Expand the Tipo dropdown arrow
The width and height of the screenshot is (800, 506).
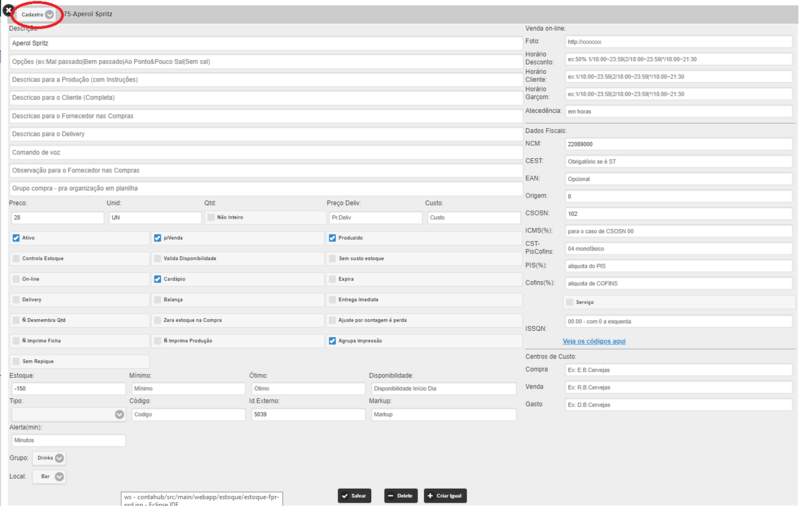119,414
